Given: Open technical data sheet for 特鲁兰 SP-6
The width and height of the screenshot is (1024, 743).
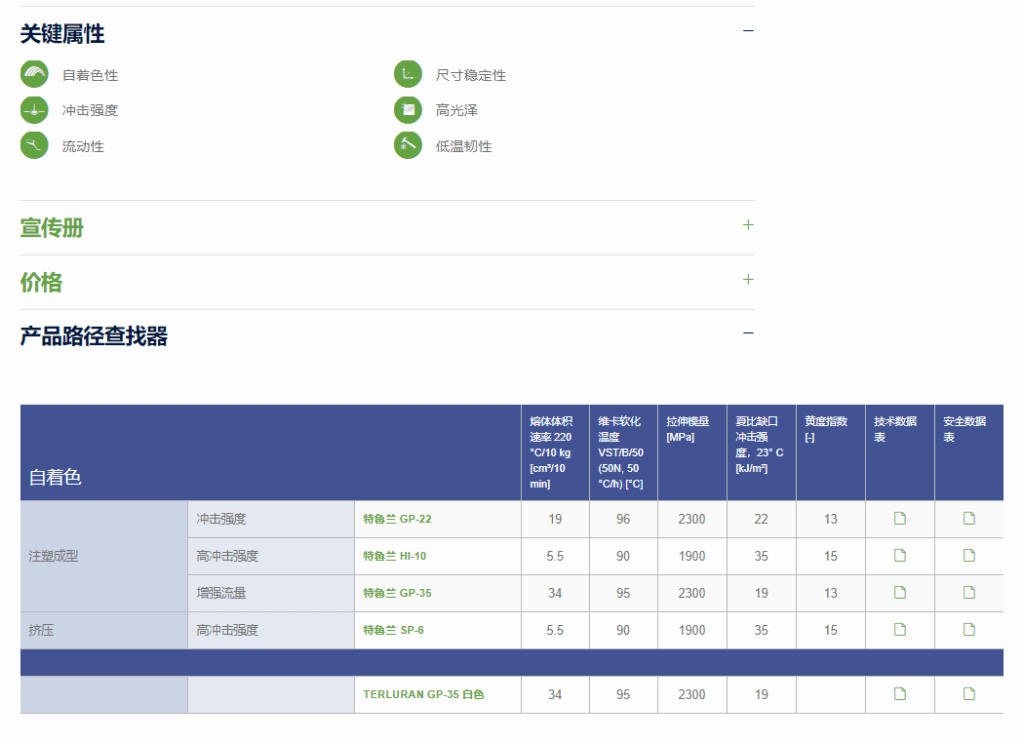Looking at the screenshot, I should click(x=900, y=630).
